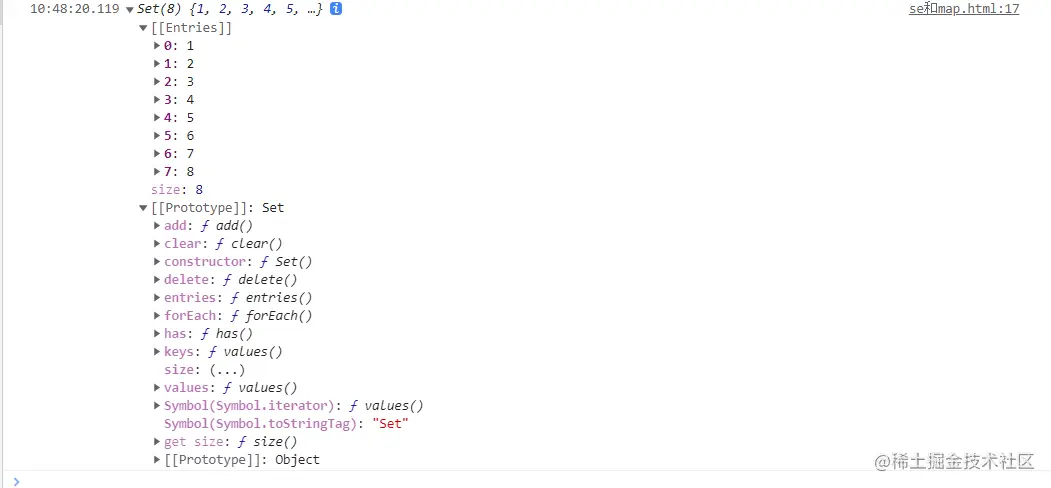Expand entry 6: 7
The width and height of the screenshot is (1051, 488).
click(x=158, y=154)
